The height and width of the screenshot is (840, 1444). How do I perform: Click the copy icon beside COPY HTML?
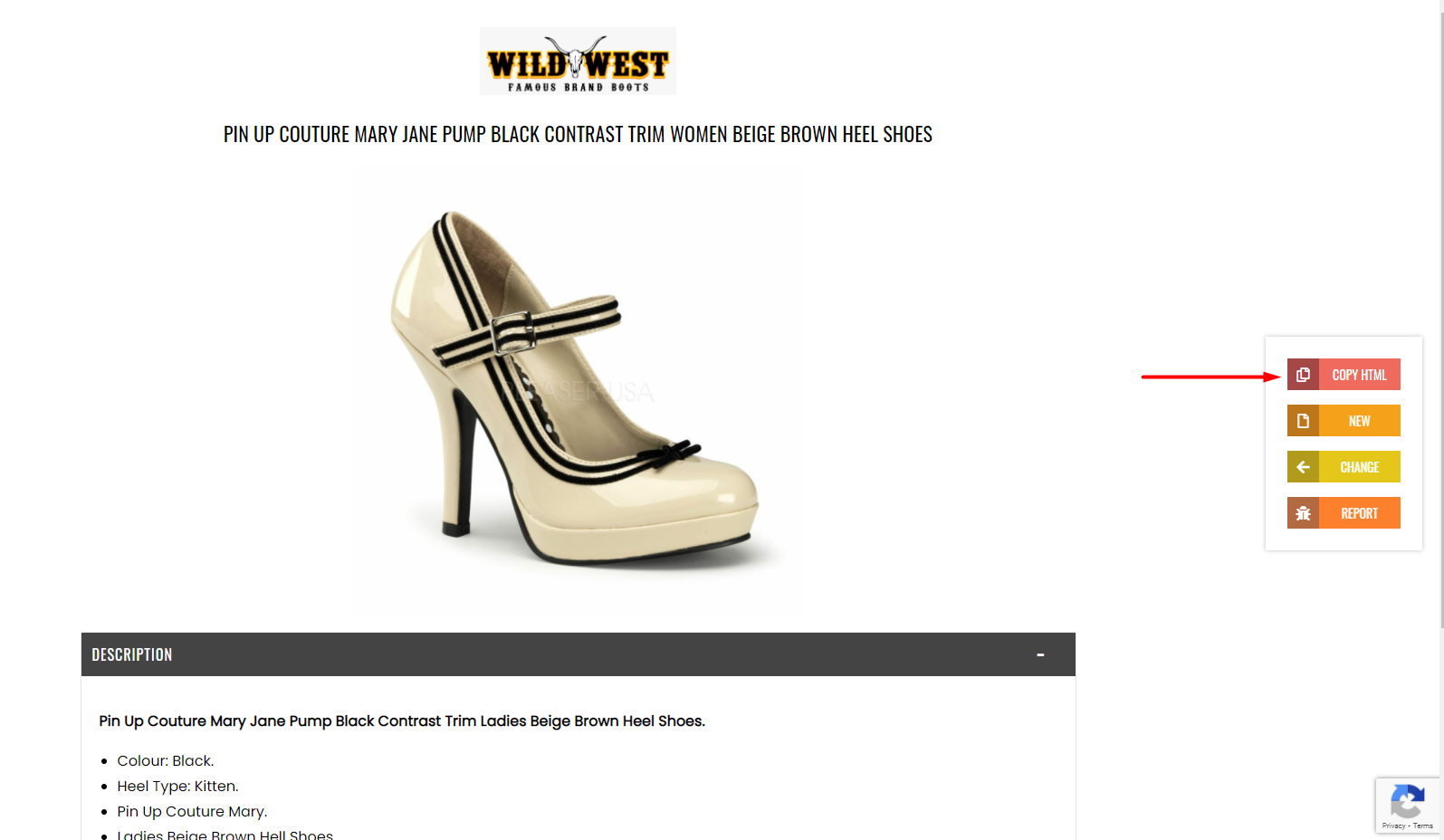point(1303,375)
